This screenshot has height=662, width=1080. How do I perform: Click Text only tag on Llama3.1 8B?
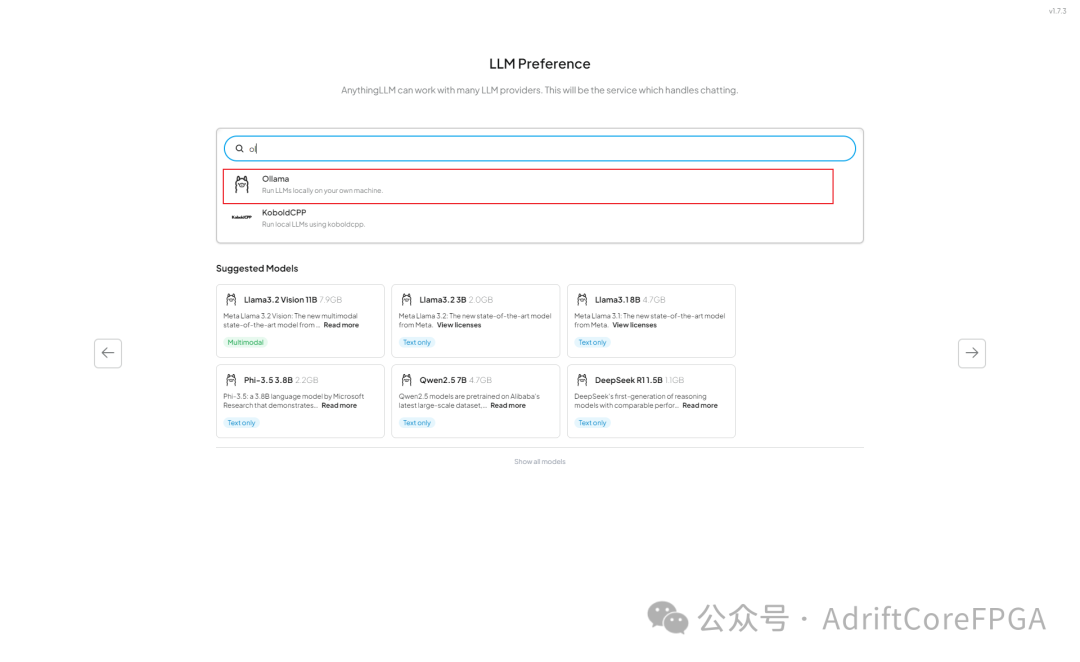(592, 342)
